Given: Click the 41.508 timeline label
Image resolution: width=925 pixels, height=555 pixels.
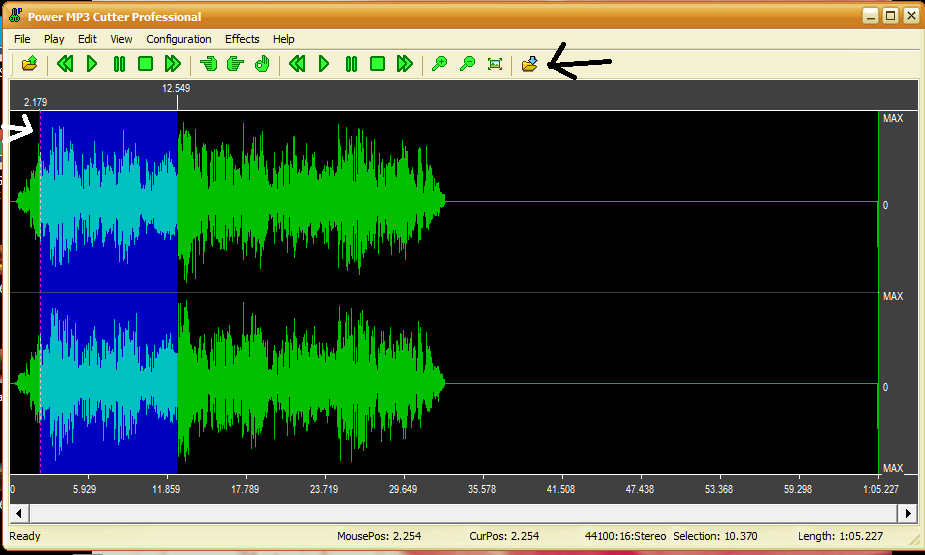Looking at the screenshot, I should 560,489.
